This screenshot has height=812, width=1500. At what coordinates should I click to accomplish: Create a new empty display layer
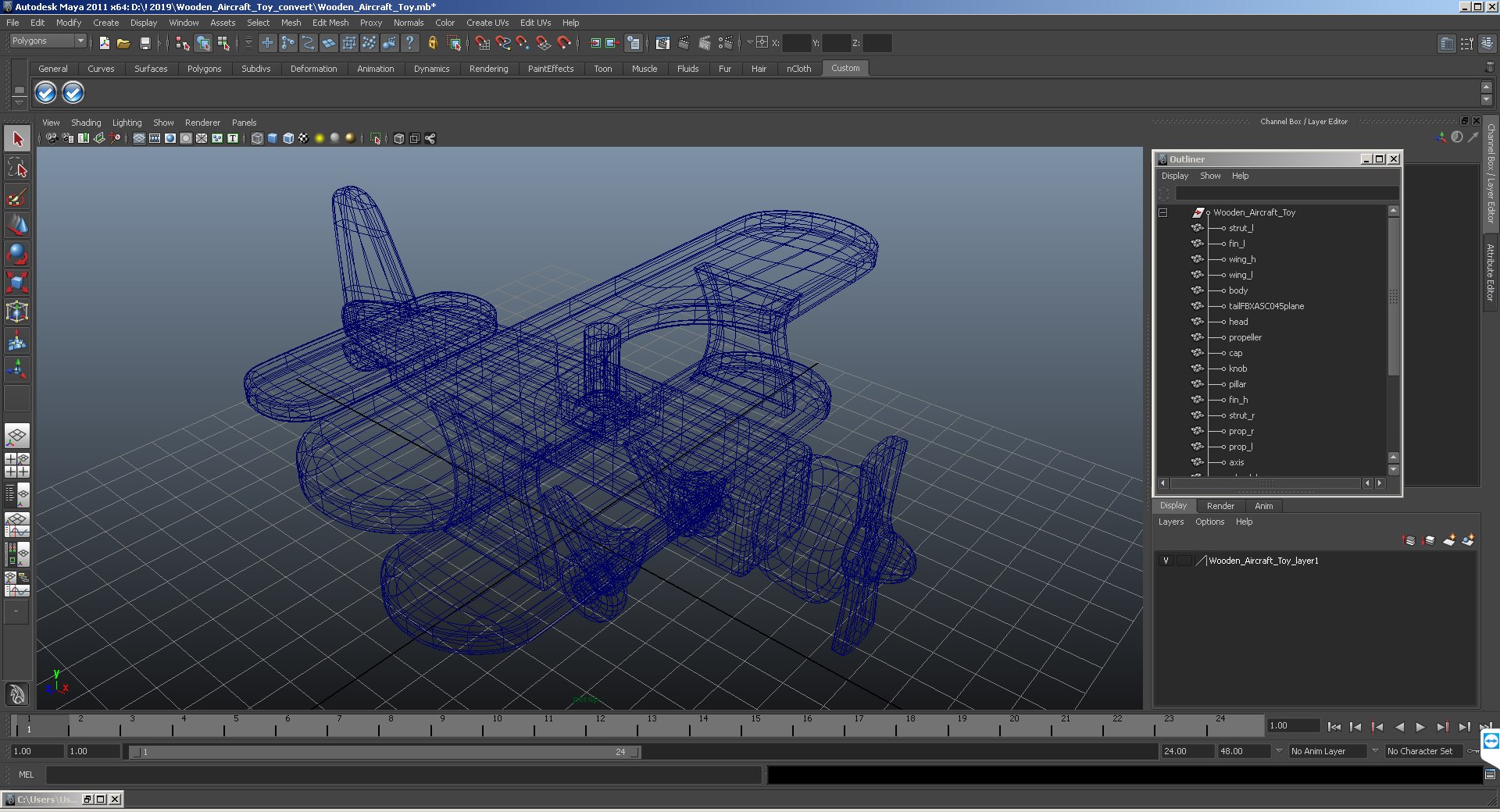(x=1449, y=540)
